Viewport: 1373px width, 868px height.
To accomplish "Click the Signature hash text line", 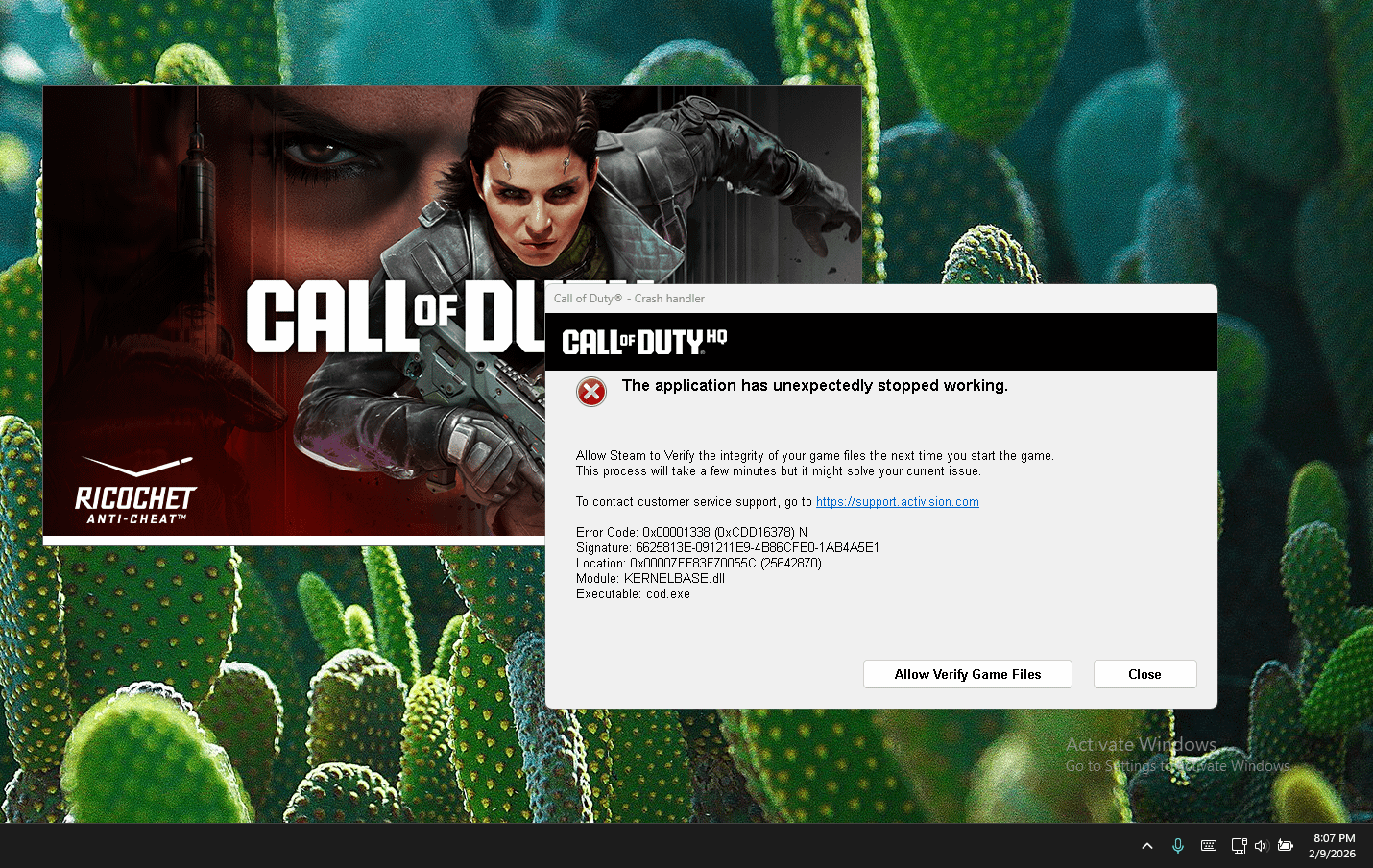I will [x=727, y=548].
